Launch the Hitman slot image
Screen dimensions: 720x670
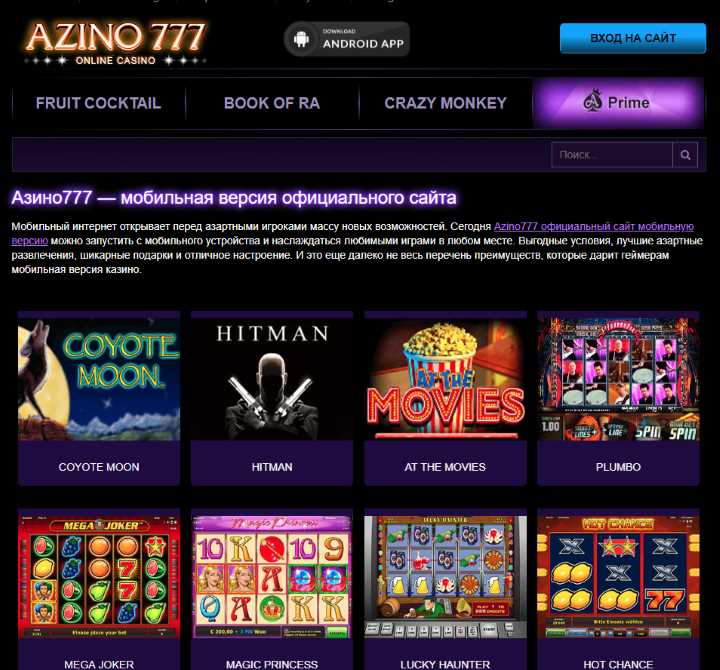click(272, 379)
